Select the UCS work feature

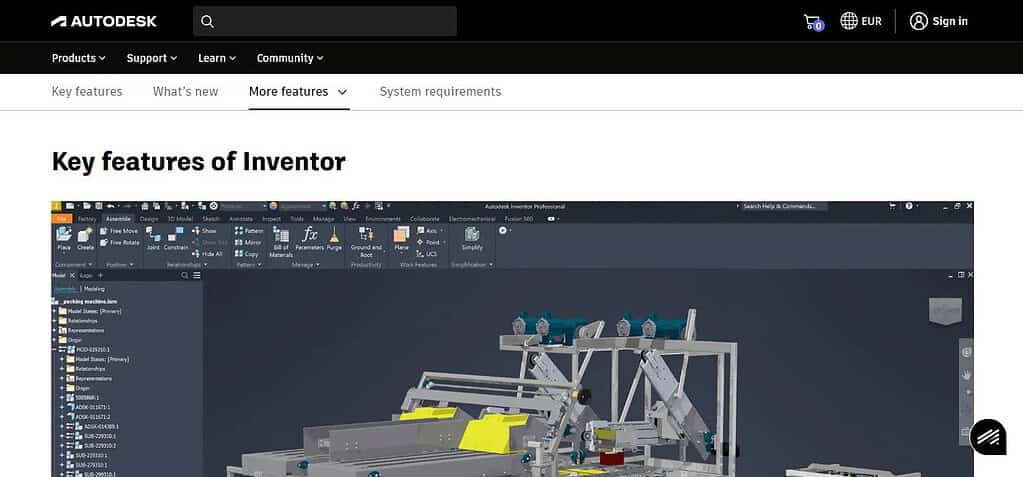[x=427, y=254]
